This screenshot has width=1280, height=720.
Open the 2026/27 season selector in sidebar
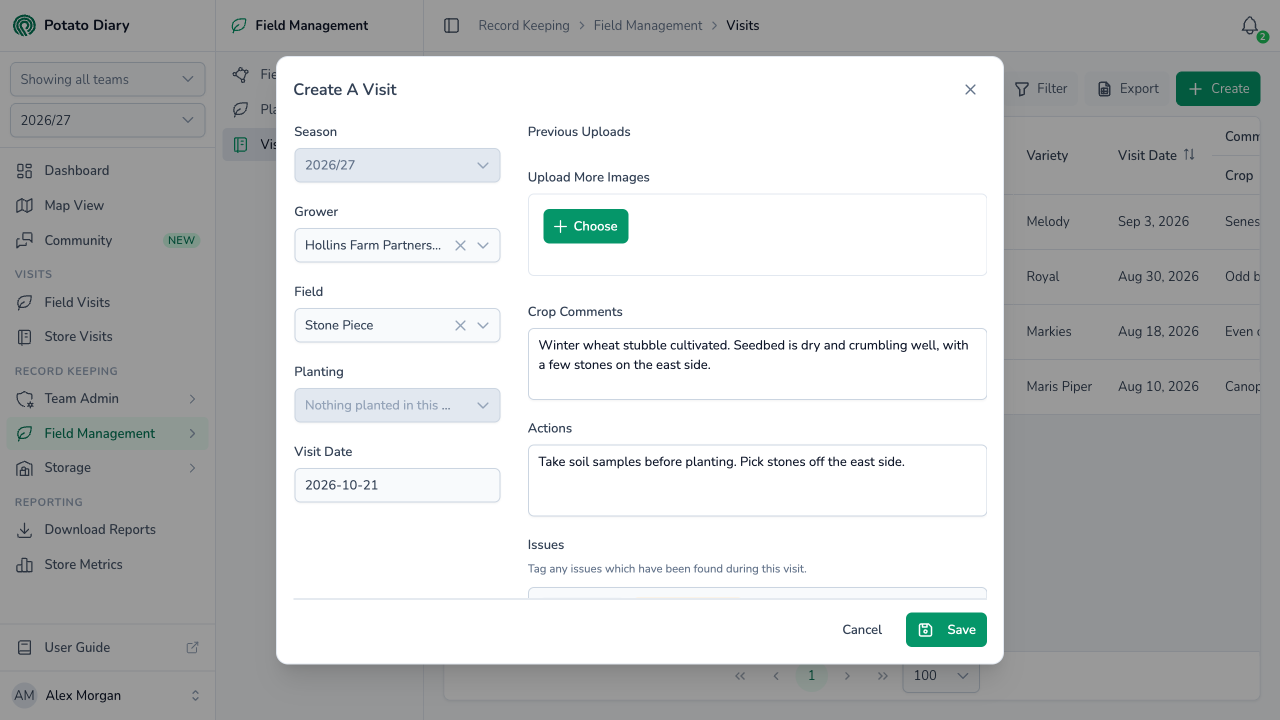click(x=107, y=120)
